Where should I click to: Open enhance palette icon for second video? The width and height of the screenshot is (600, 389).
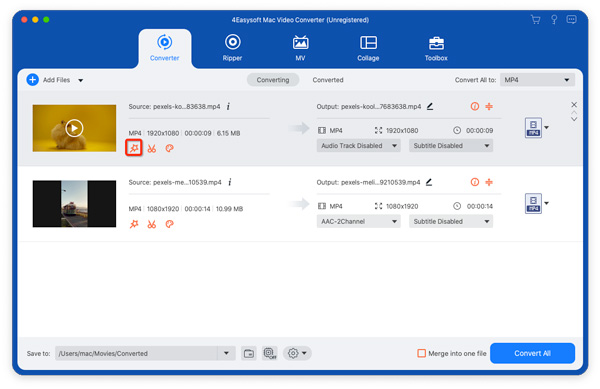[x=170, y=224]
